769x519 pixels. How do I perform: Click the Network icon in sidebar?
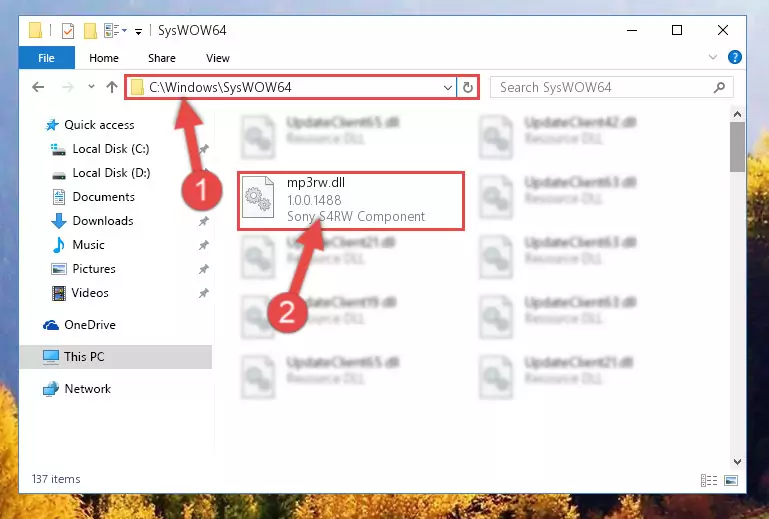coord(51,389)
